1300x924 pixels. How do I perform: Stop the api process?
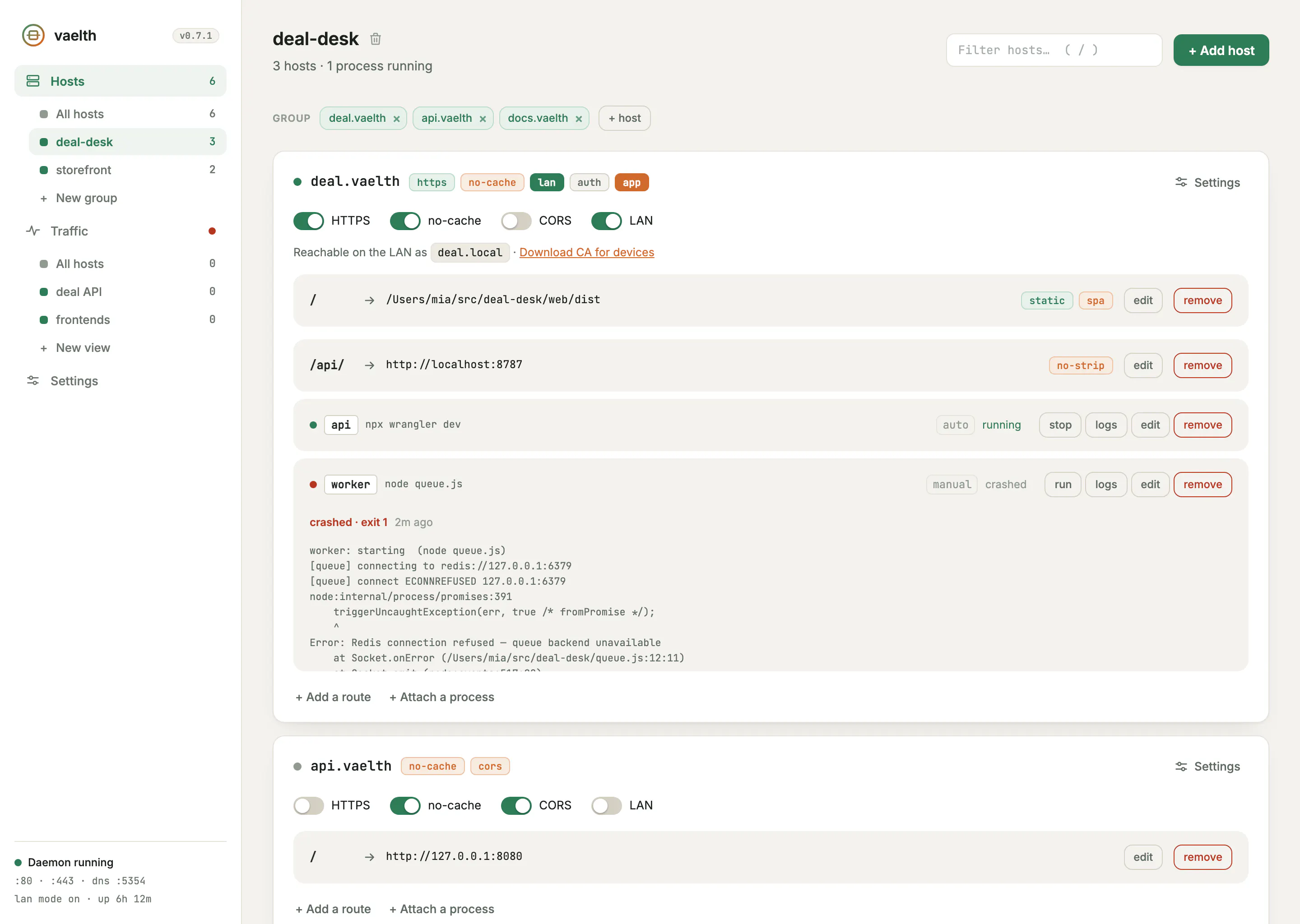coord(1060,425)
